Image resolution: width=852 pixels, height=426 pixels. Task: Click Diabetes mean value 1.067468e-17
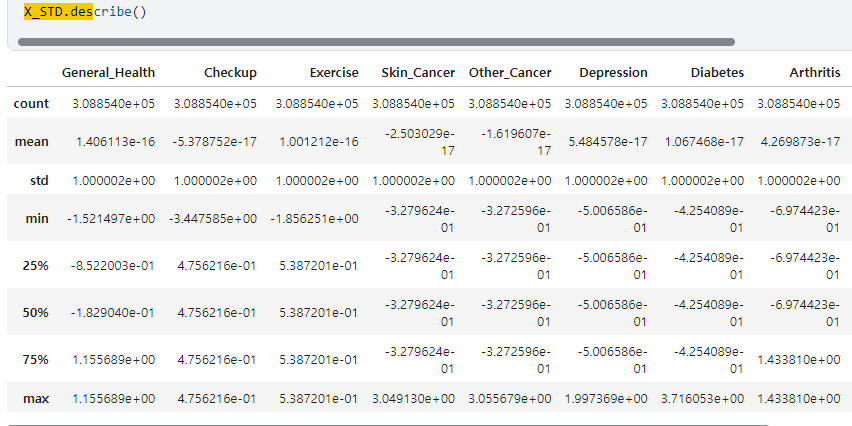click(x=704, y=142)
